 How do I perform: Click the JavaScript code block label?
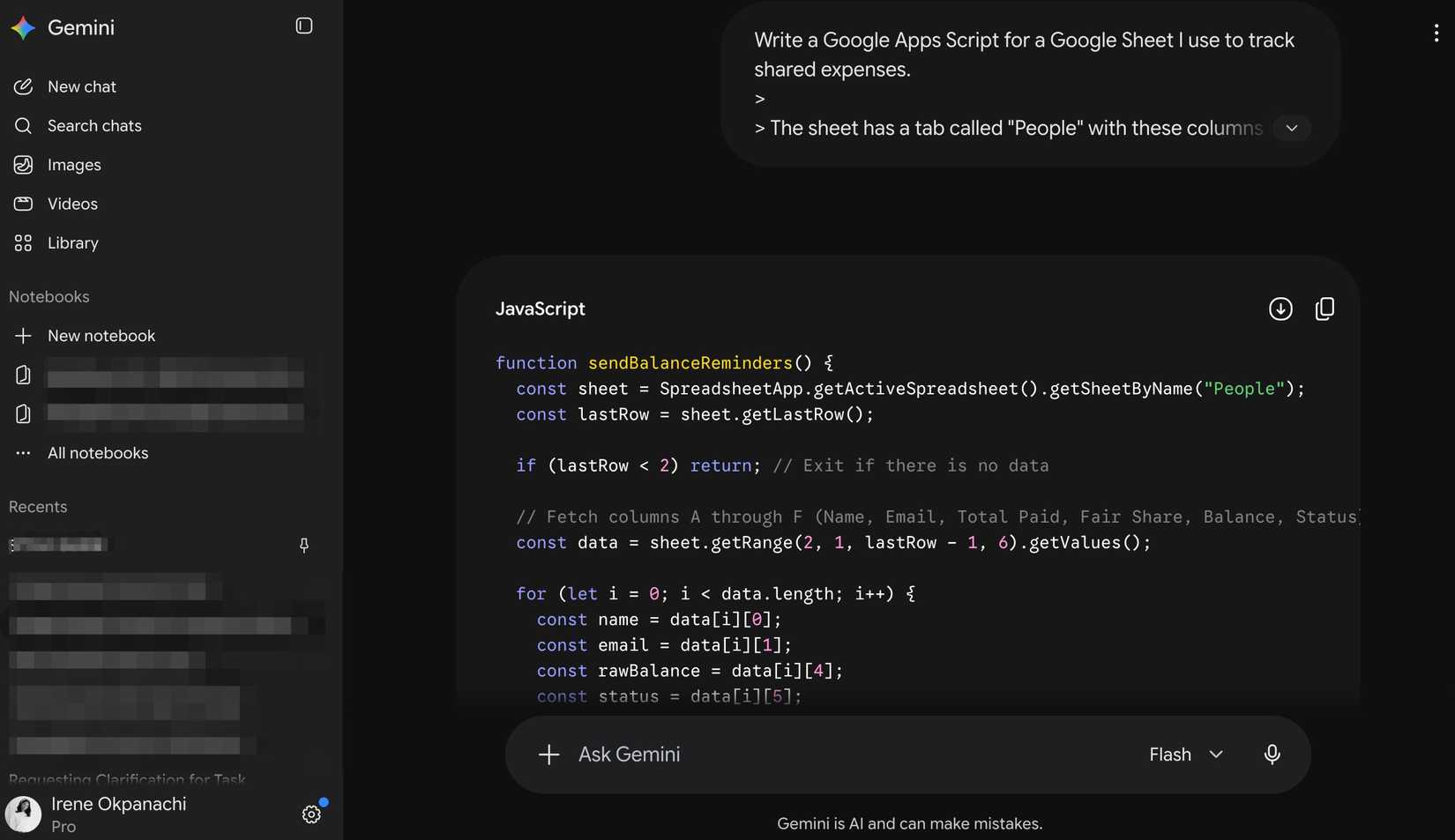(x=541, y=308)
